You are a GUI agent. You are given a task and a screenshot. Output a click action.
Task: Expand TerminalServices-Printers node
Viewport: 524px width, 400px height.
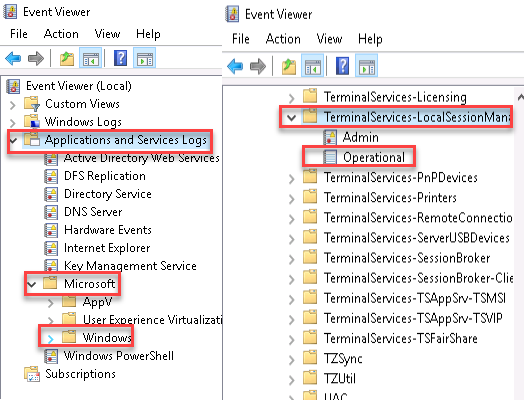pyautogui.click(x=292, y=199)
